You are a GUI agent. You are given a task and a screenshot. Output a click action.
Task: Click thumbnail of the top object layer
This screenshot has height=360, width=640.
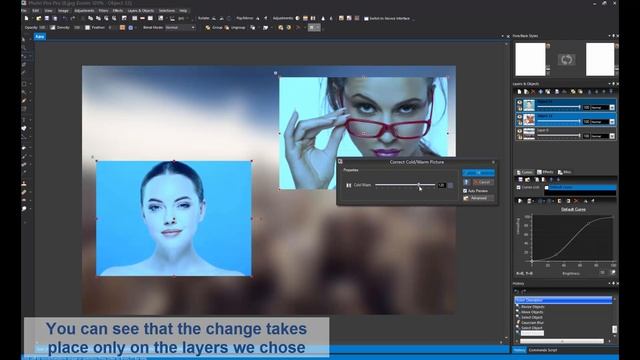point(529,105)
